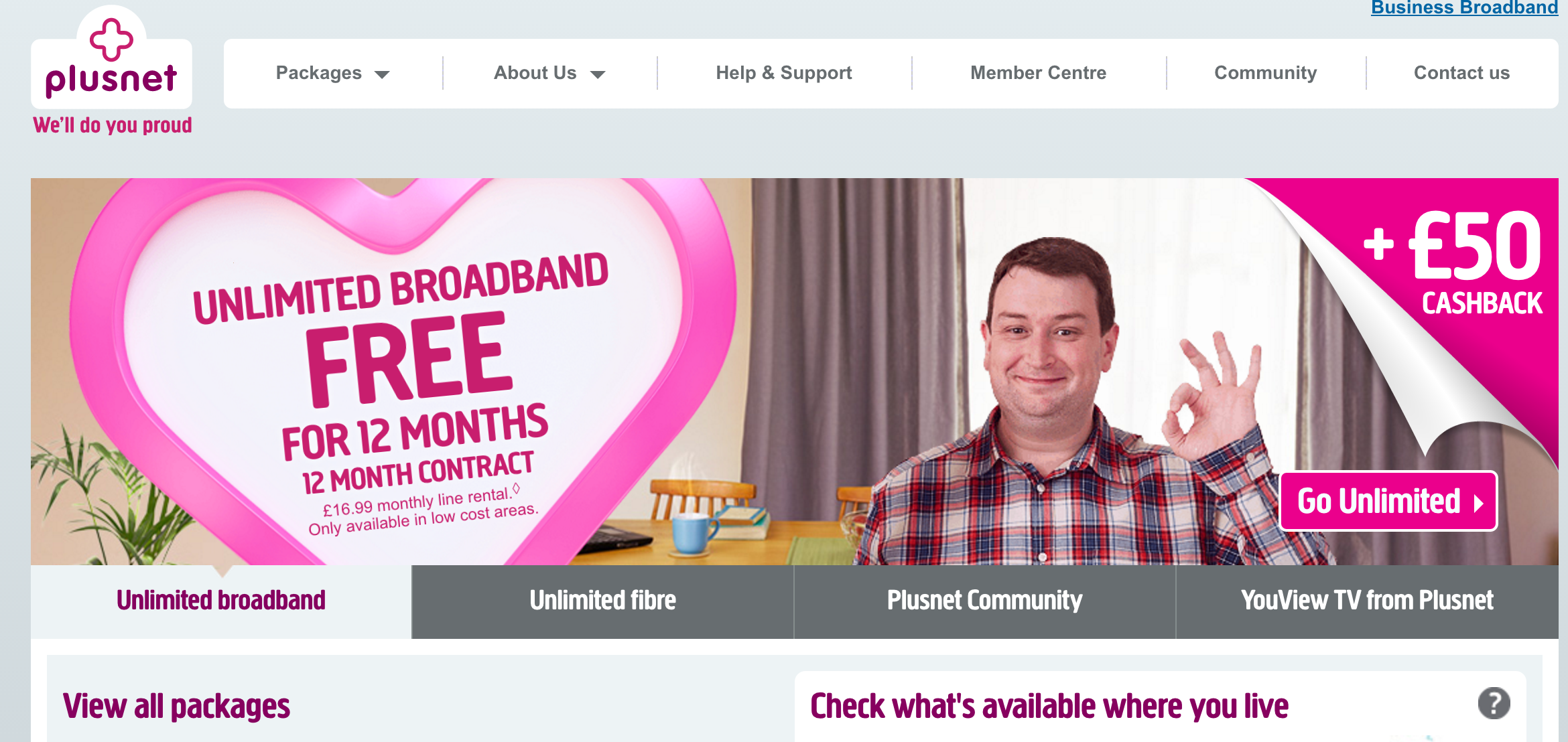Viewport: 1568px width, 742px height.
Task: Click the We'll do you proud tagline
Action: tap(113, 125)
